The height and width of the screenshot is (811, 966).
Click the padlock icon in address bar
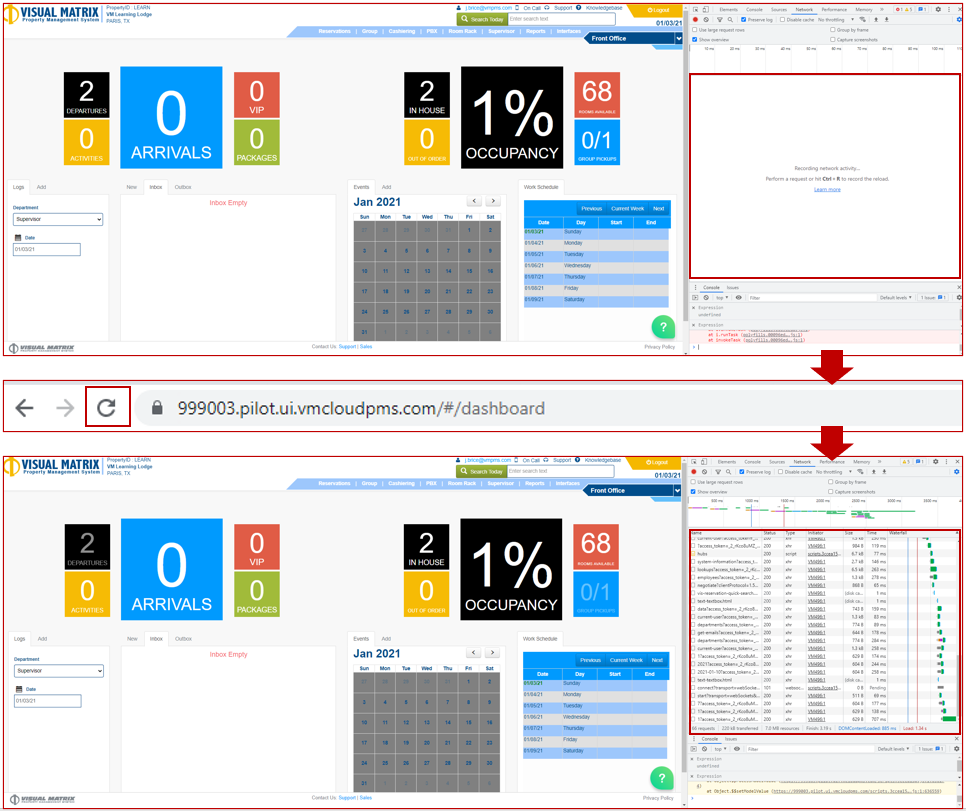point(156,408)
